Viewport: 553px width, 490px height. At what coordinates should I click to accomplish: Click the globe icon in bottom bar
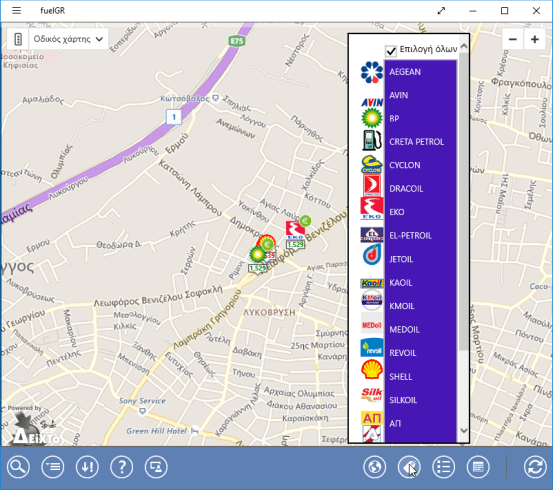374,467
